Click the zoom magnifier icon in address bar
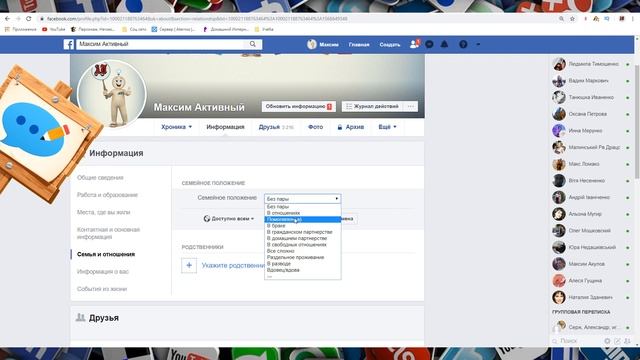The width and height of the screenshot is (640, 360). (x=561, y=19)
